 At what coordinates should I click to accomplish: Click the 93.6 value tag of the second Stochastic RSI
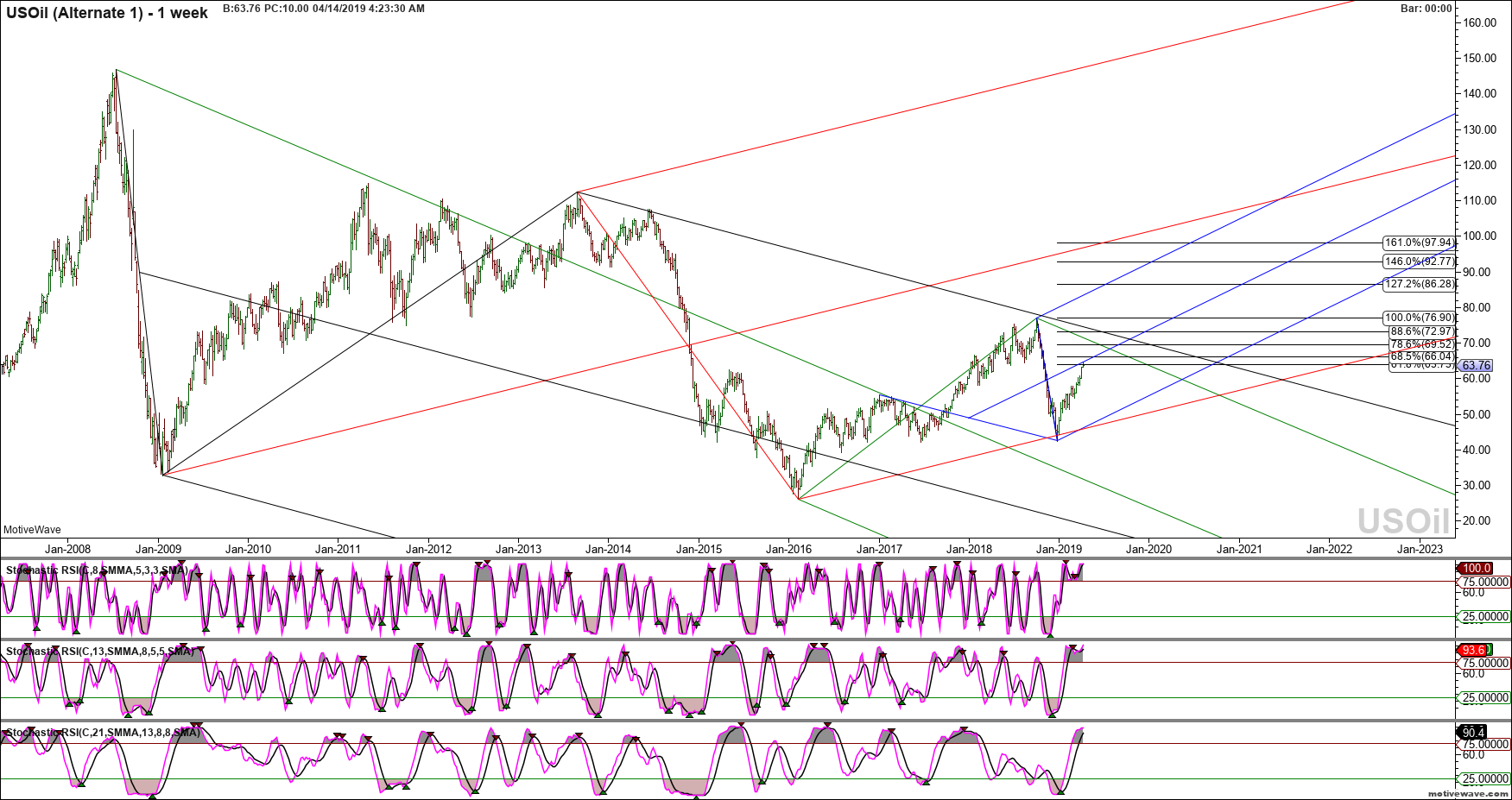point(1473,650)
